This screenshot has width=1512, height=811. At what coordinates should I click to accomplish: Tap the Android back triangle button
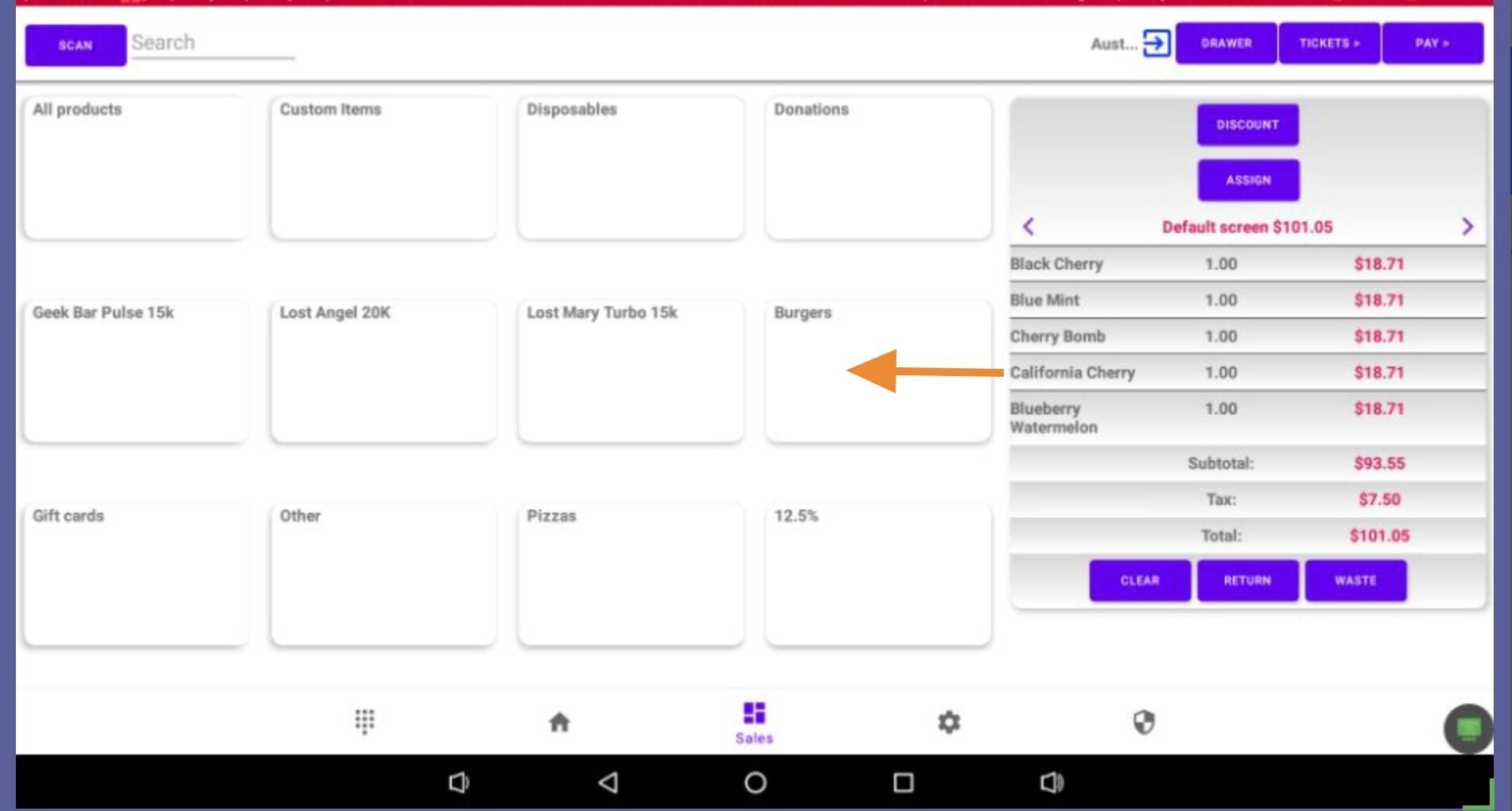pos(608,782)
